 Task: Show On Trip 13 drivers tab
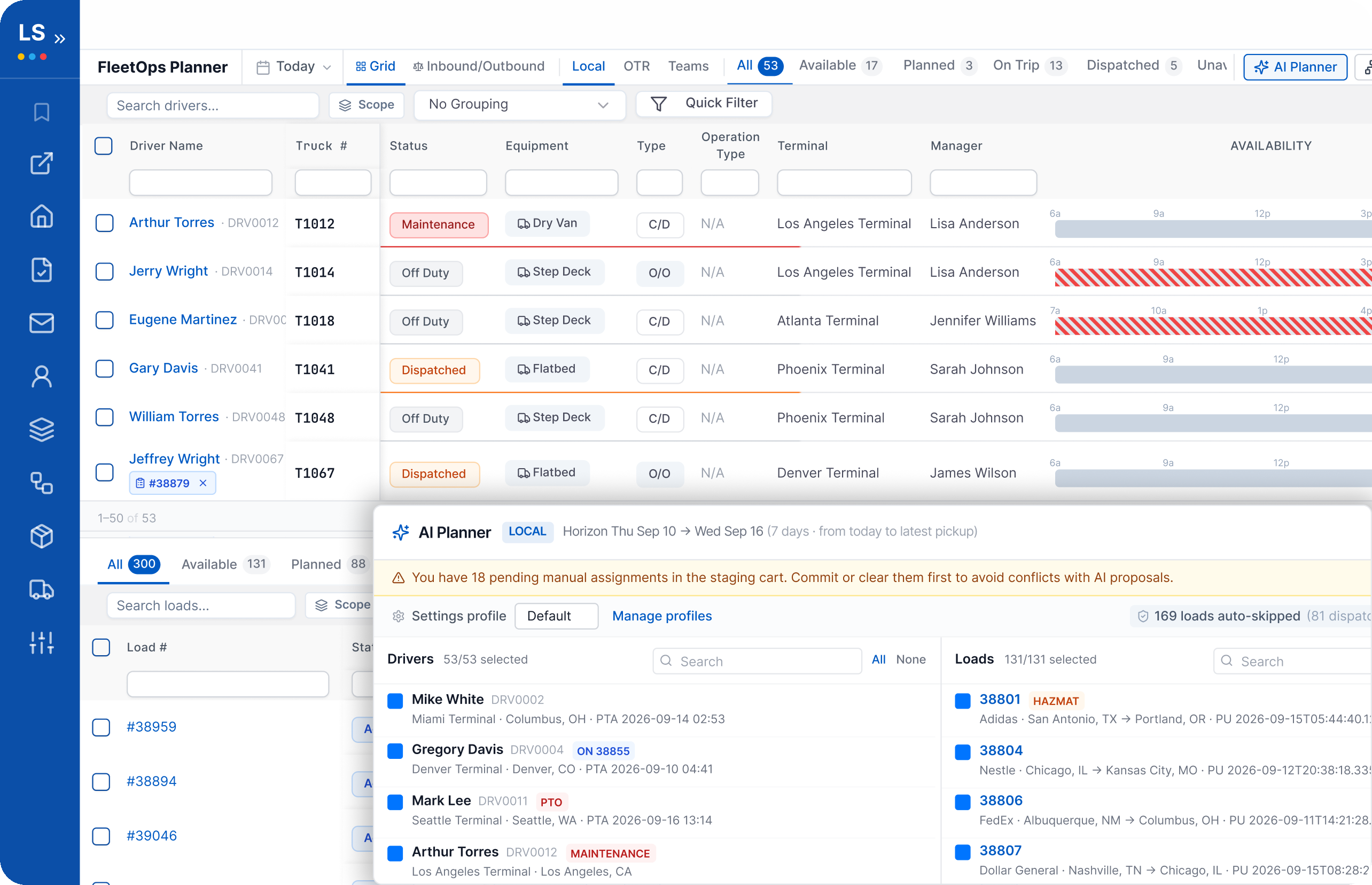coord(1029,66)
